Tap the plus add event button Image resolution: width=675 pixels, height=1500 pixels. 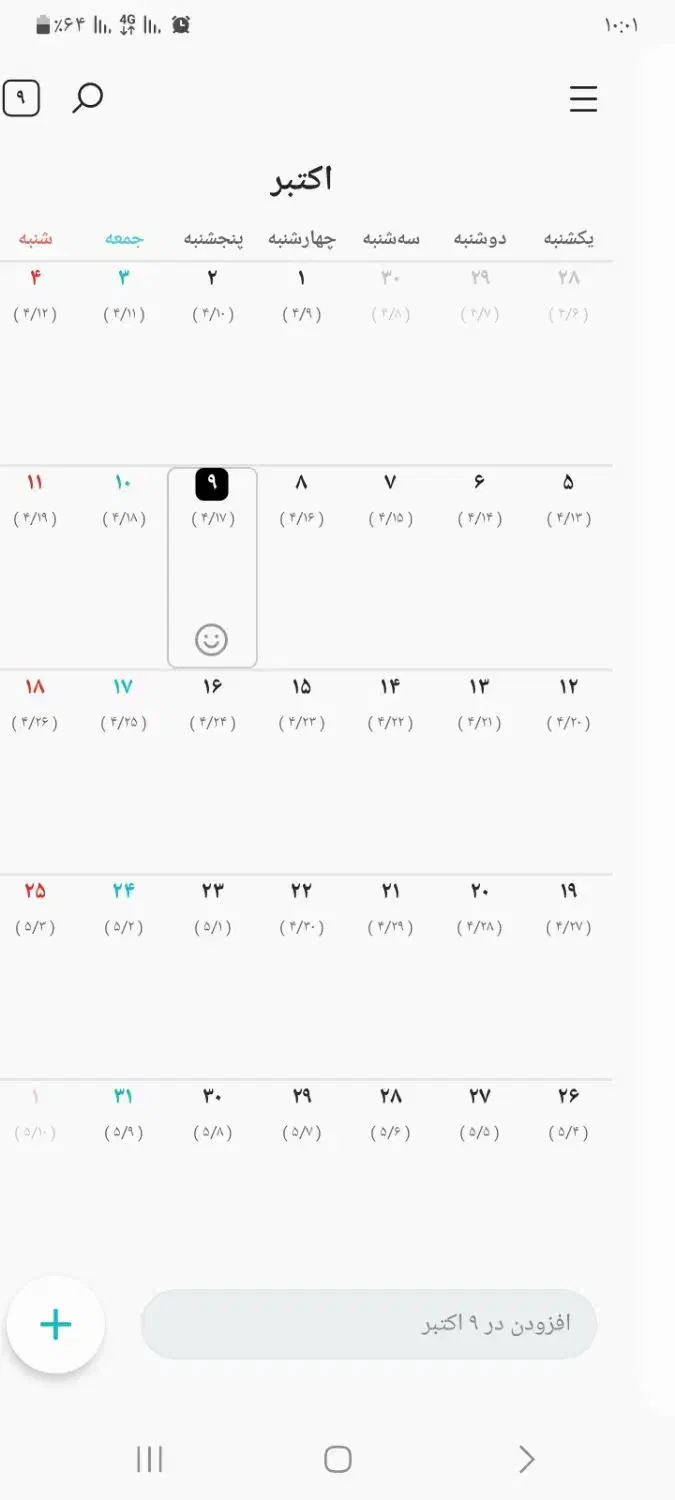point(56,1324)
